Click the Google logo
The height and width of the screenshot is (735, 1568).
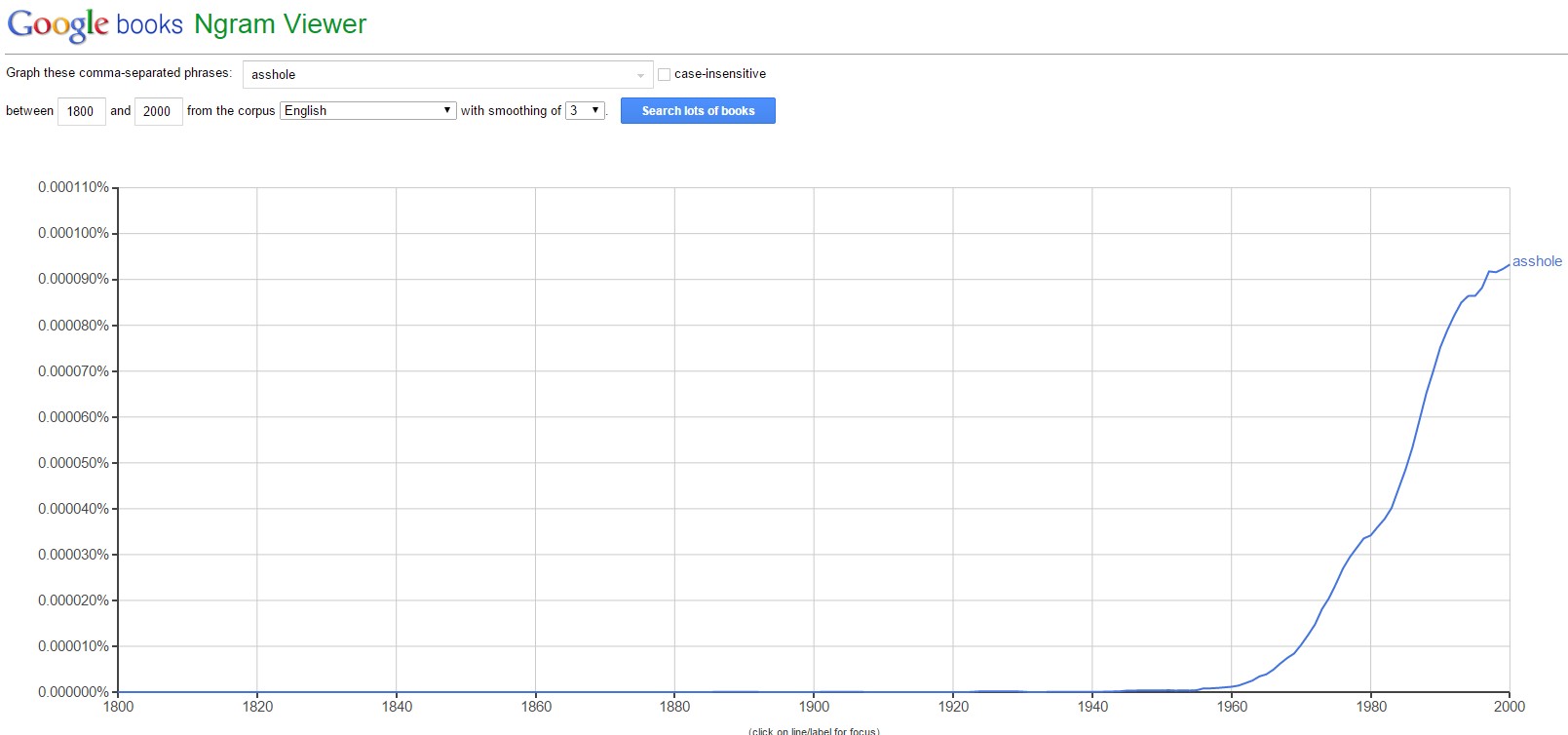57,24
